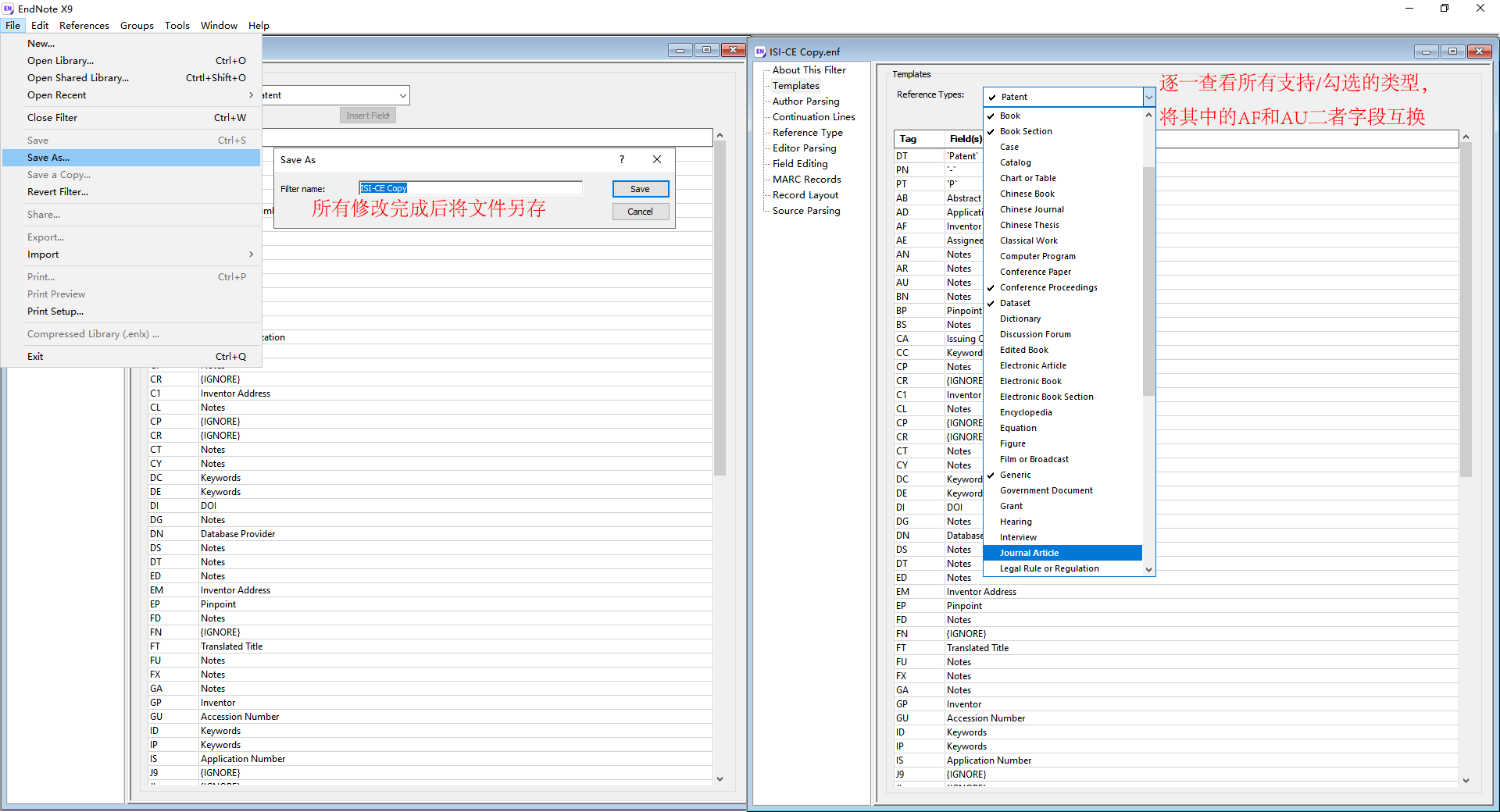Click the dropdown list scroll-up arrow
This screenshot has height=812, width=1500.
click(1148, 115)
